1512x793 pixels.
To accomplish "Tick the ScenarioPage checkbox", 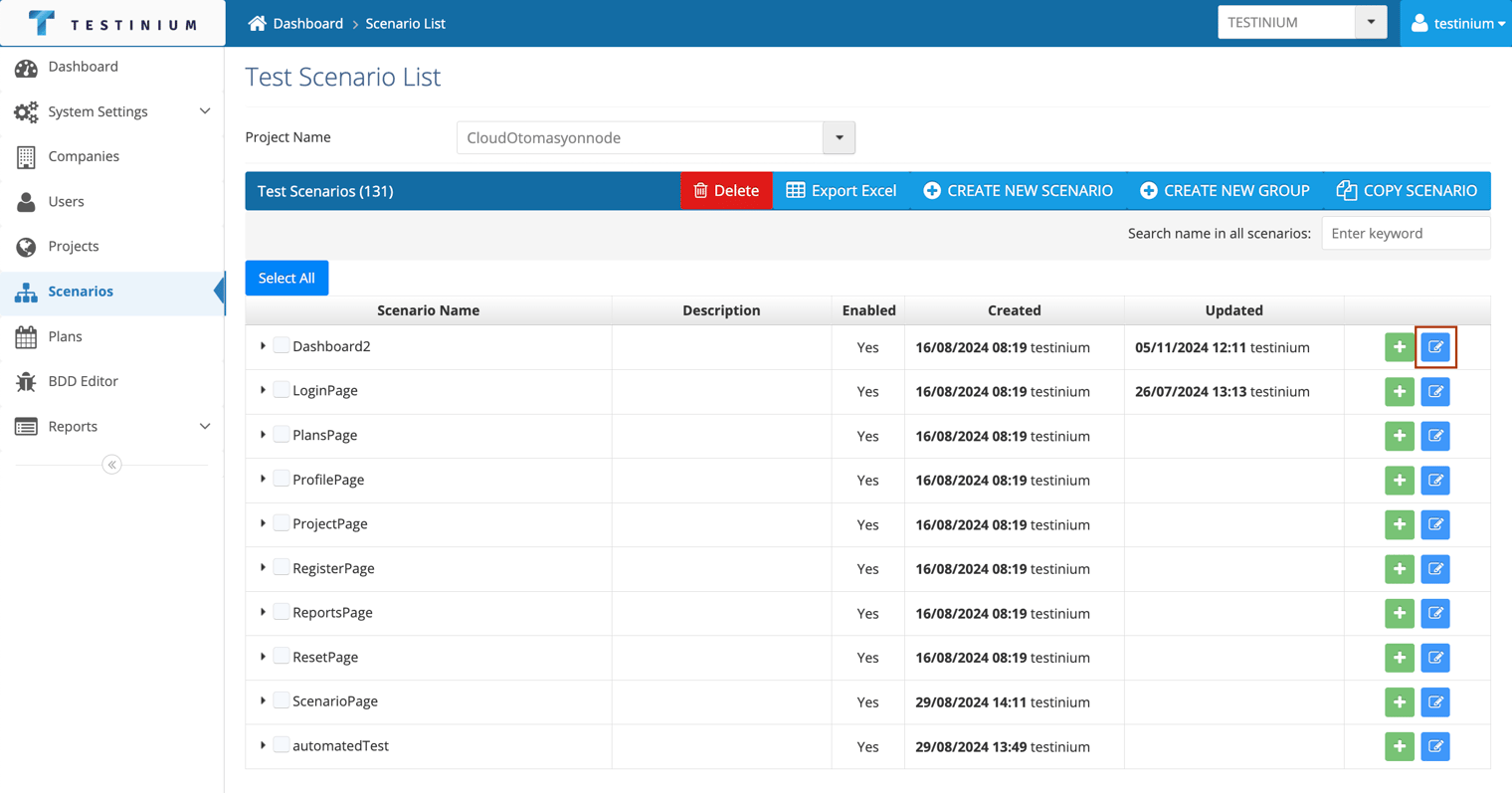I will pos(282,700).
